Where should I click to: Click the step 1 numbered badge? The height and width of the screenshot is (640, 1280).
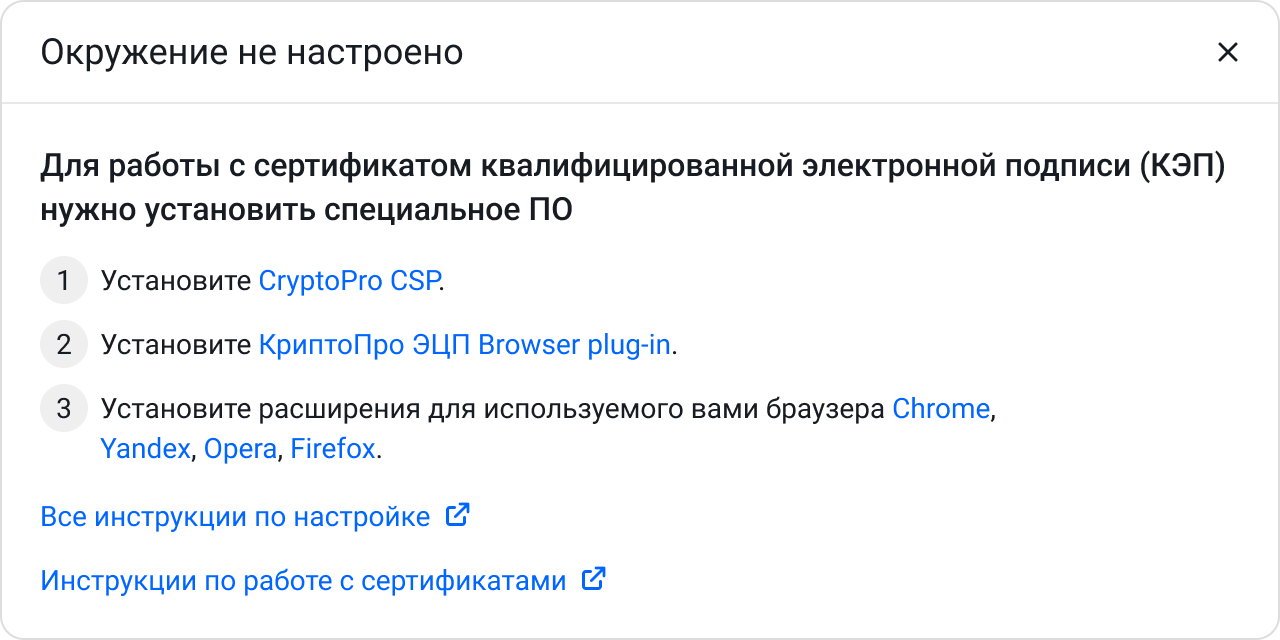[x=63, y=280]
